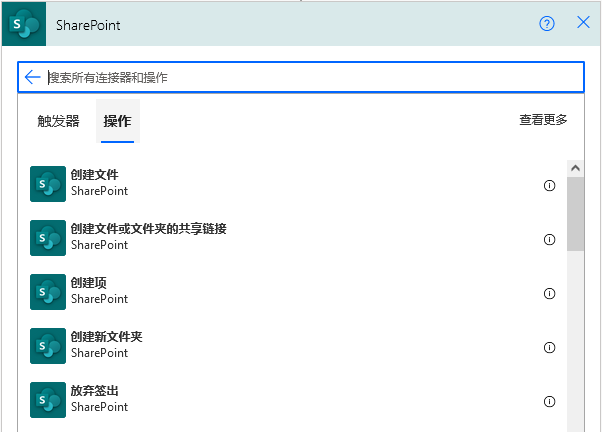The image size is (602, 432).
Task: Click the SharePoint icon beside 创建文件
Action: pyautogui.click(x=48, y=184)
